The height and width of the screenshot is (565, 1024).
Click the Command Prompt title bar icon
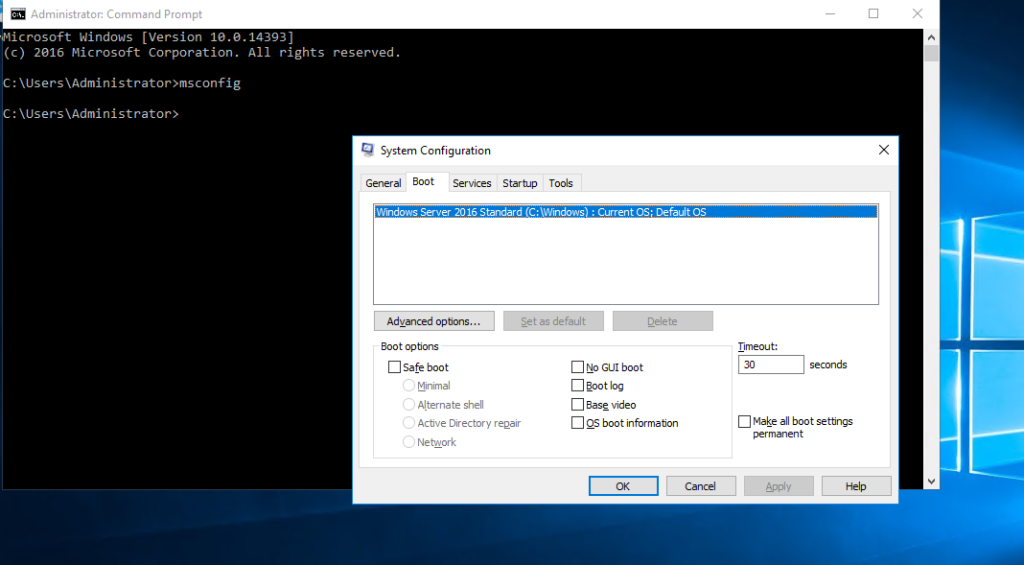tap(18, 14)
